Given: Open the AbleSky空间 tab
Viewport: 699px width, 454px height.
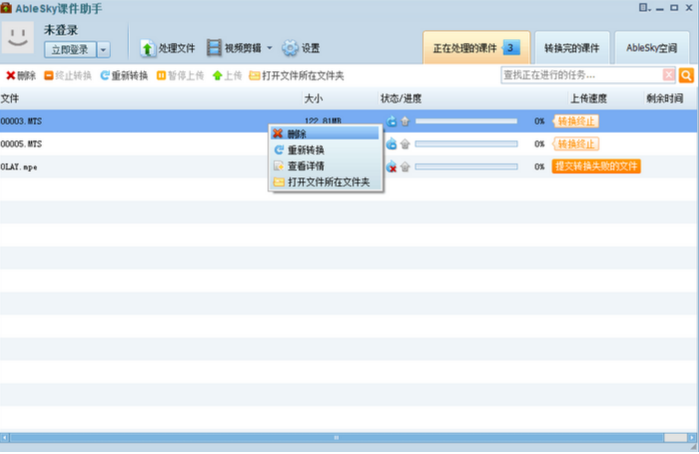Looking at the screenshot, I should tap(651, 48).
